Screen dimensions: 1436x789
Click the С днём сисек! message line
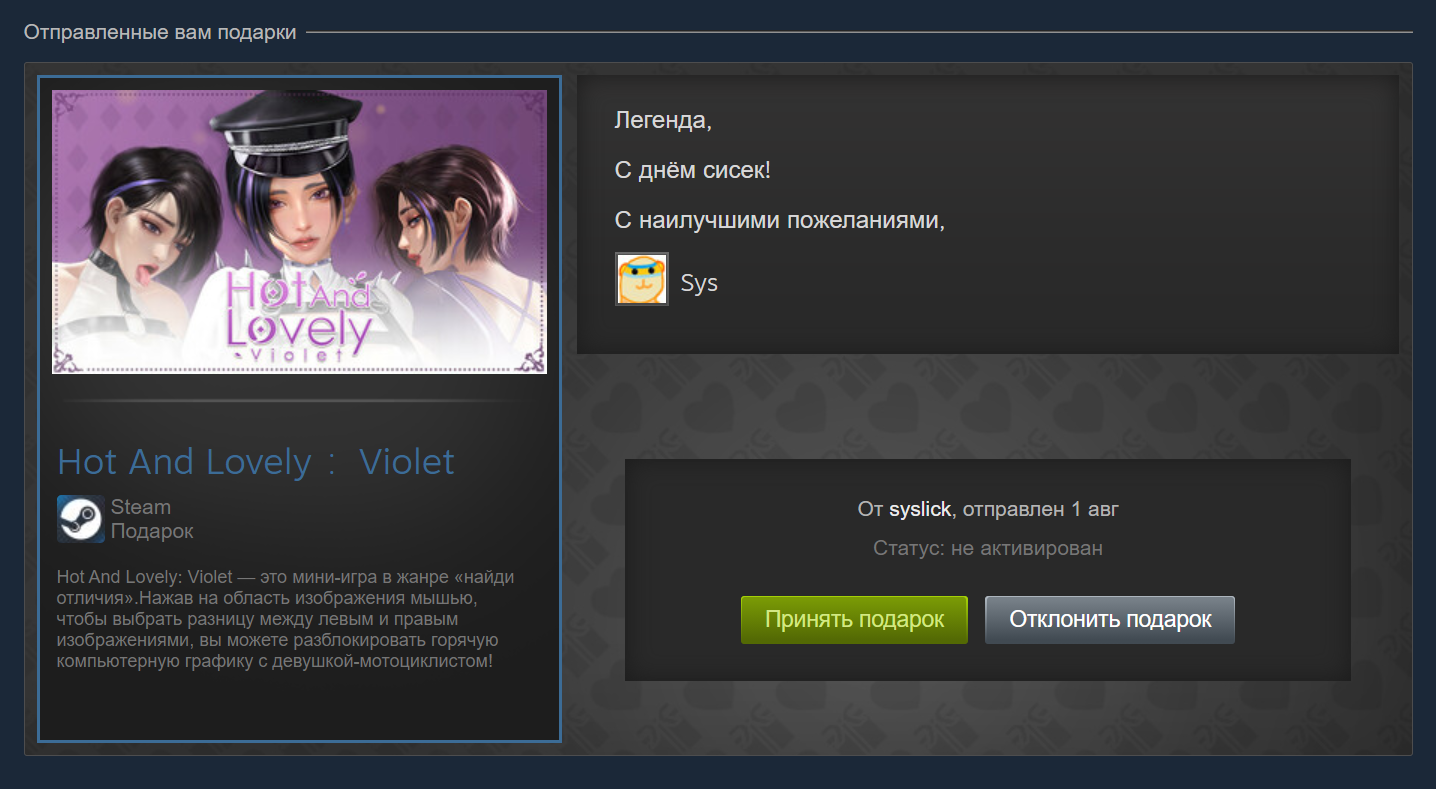tap(692, 170)
